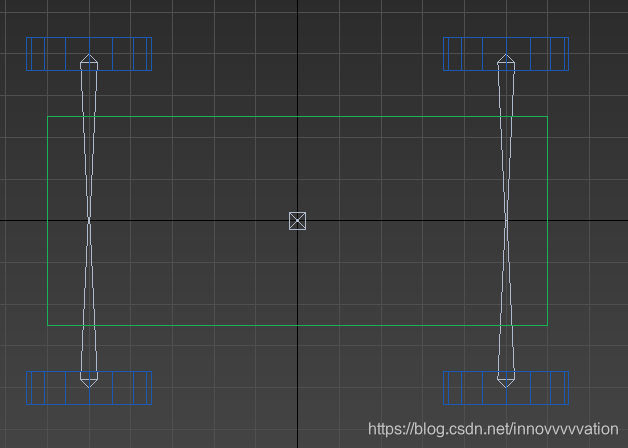This screenshot has width=628, height=448.
Task: Select the top-left blue wheel wireframe
Action: pyautogui.click(x=89, y=54)
